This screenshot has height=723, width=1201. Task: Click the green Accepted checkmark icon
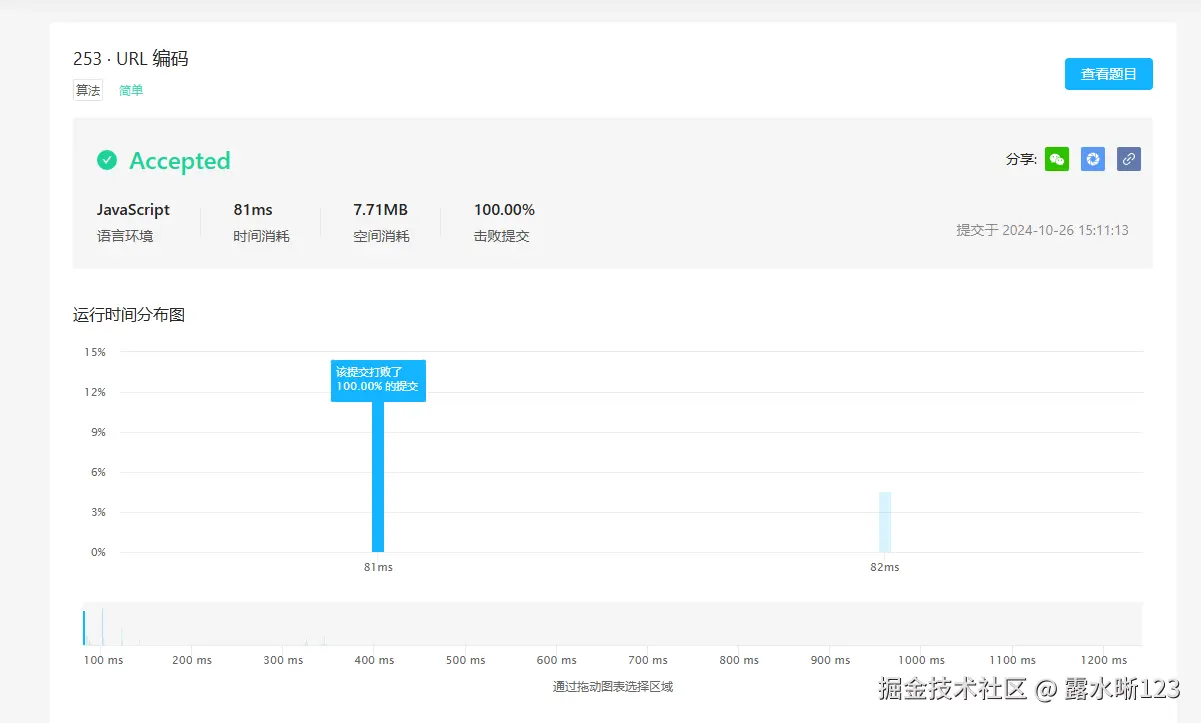click(107, 160)
